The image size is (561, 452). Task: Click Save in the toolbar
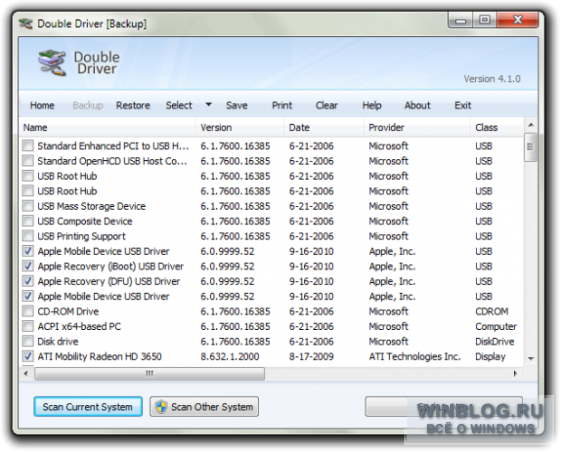tap(236, 105)
